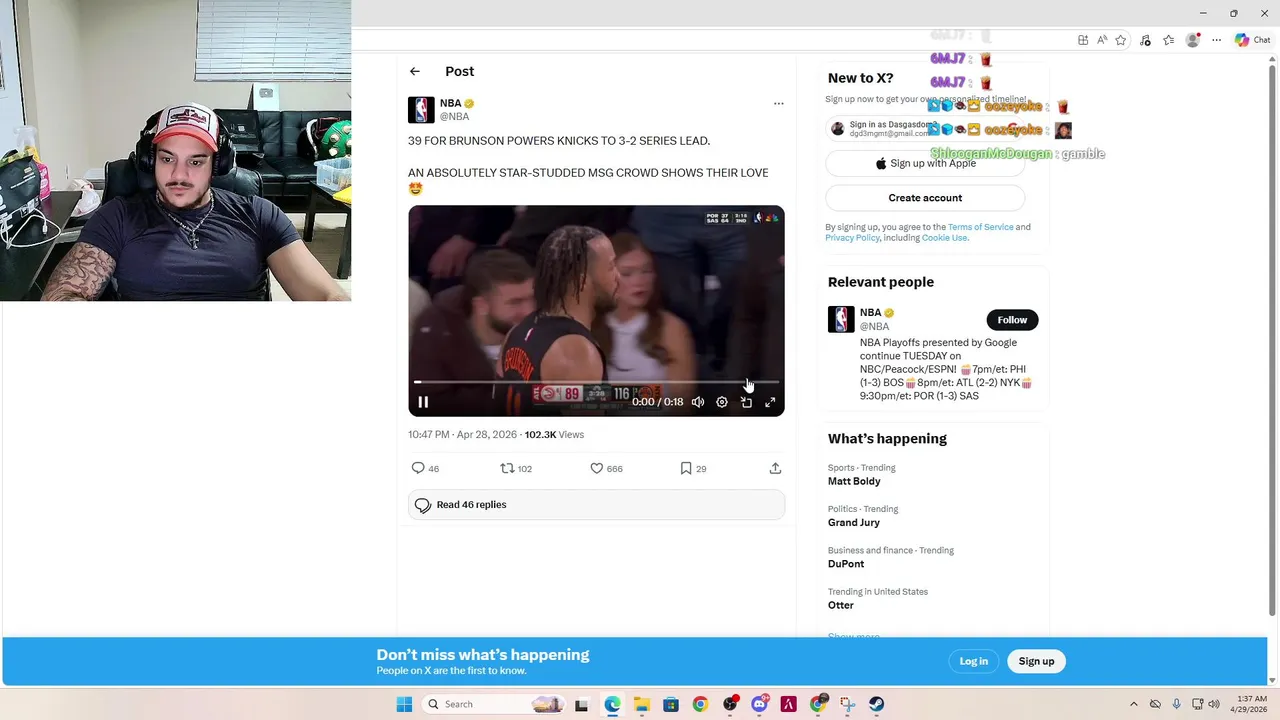Screen dimensions: 1280x720
Task: Show hidden system tray icons
Action: (1133, 704)
